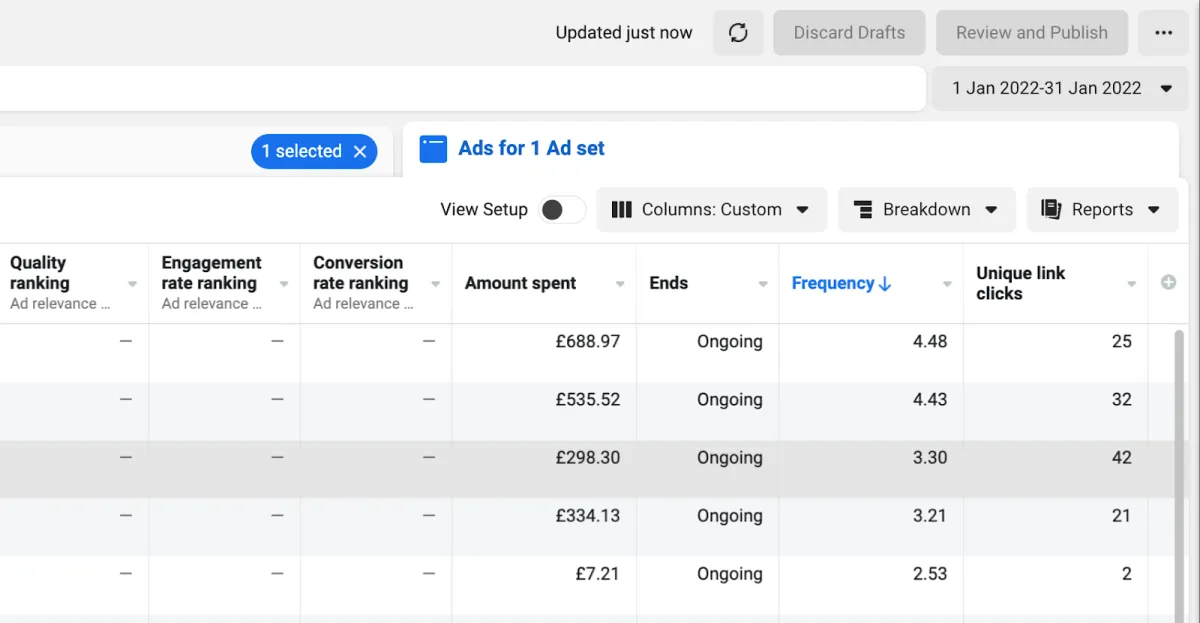Viewport: 1200px width, 623px height.
Task: Click the frequency value 4.48
Action: pyautogui.click(x=930, y=341)
